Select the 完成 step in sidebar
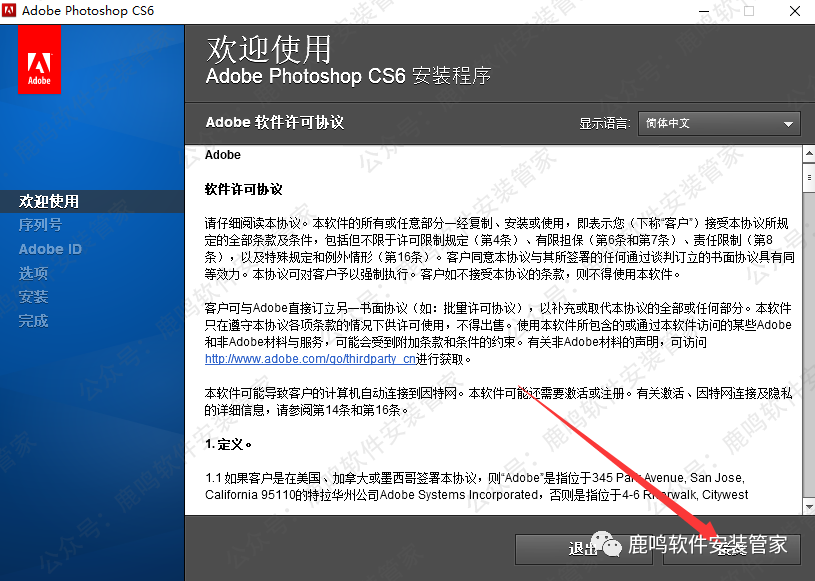 pyautogui.click(x=33, y=321)
